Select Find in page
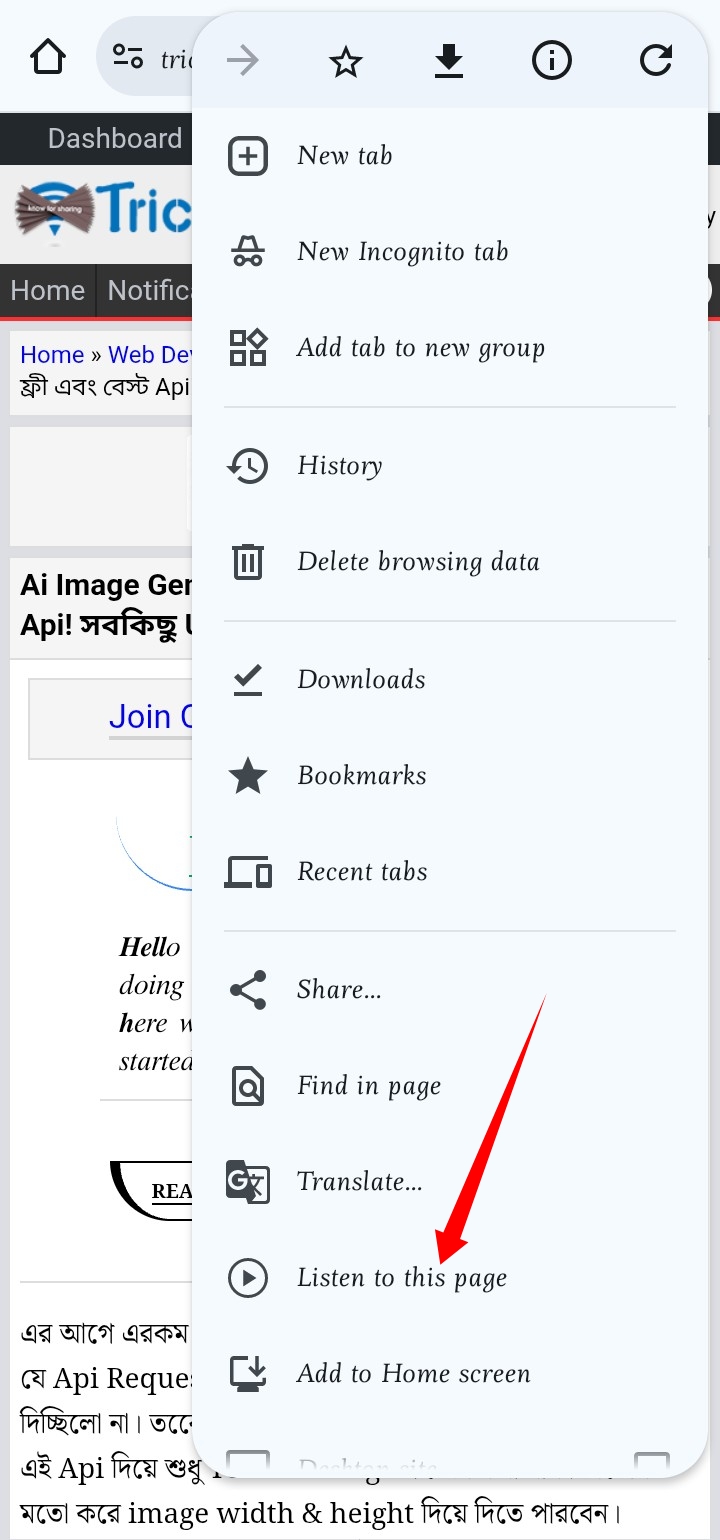The image size is (720, 1540). coord(369,1086)
